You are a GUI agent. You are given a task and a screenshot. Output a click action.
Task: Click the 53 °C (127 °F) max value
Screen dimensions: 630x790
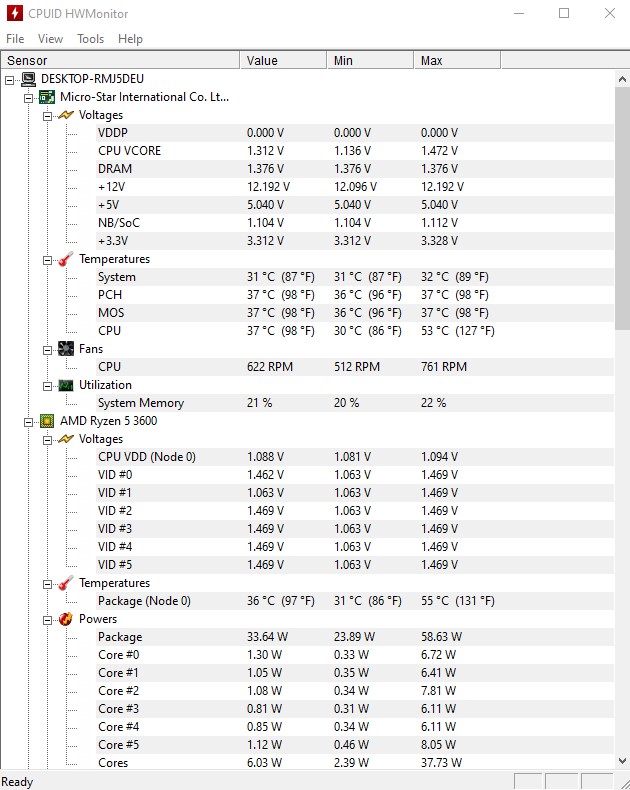point(458,331)
